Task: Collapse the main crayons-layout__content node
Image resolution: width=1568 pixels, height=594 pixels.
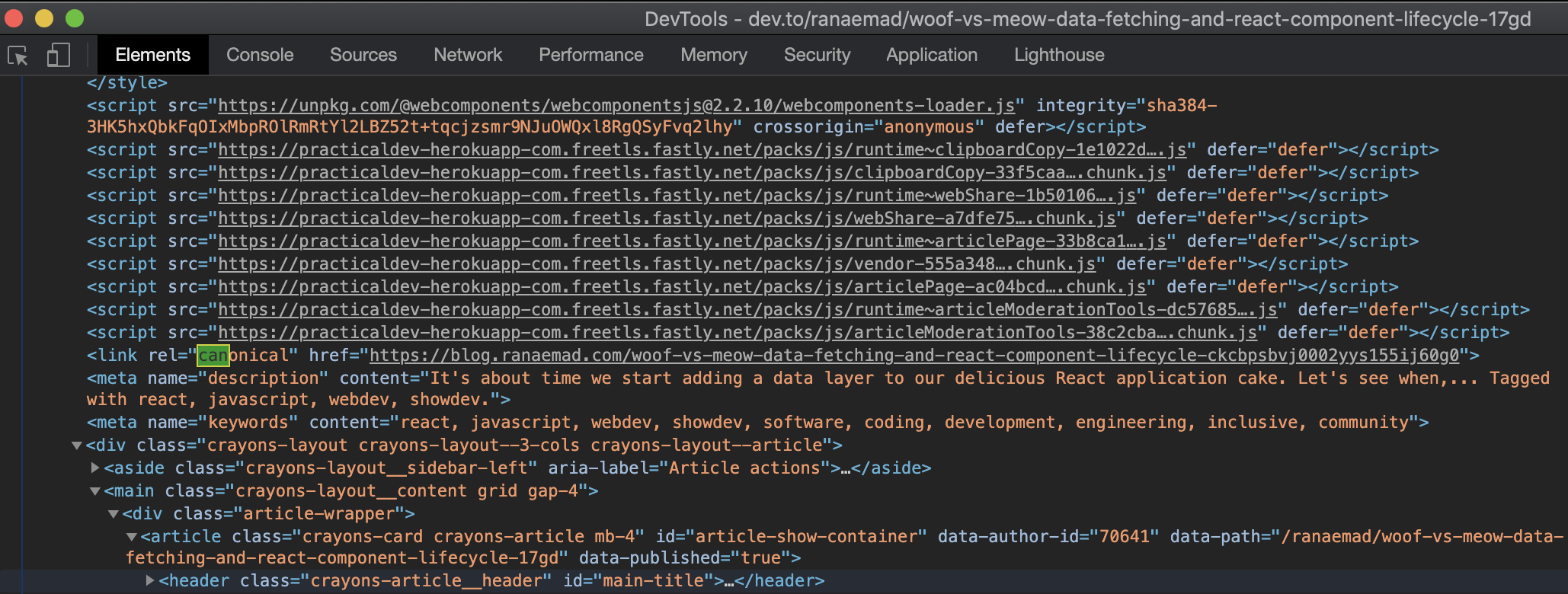Action: (94, 491)
